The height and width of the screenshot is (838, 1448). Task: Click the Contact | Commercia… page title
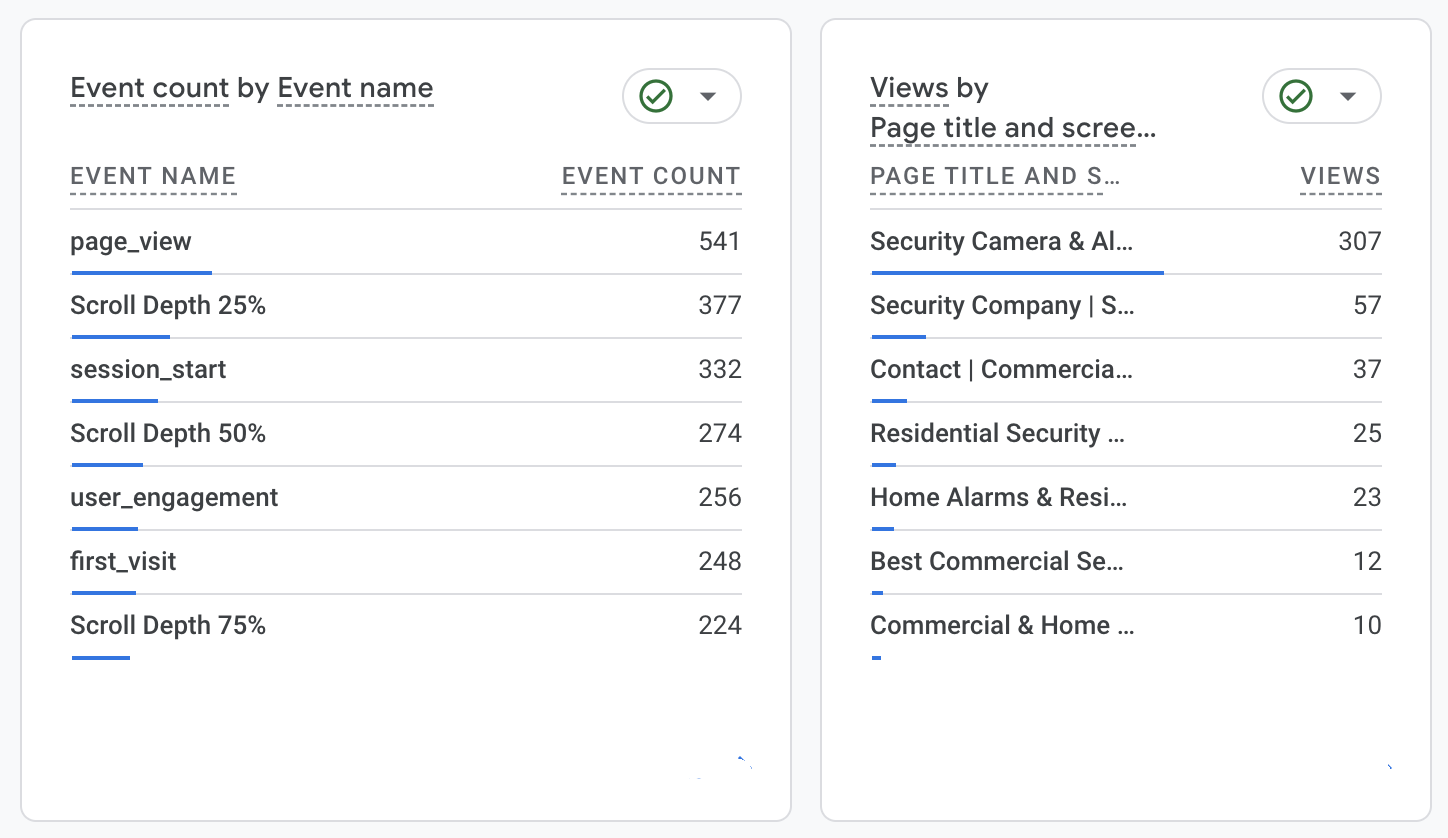pyautogui.click(x=1001, y=370)
